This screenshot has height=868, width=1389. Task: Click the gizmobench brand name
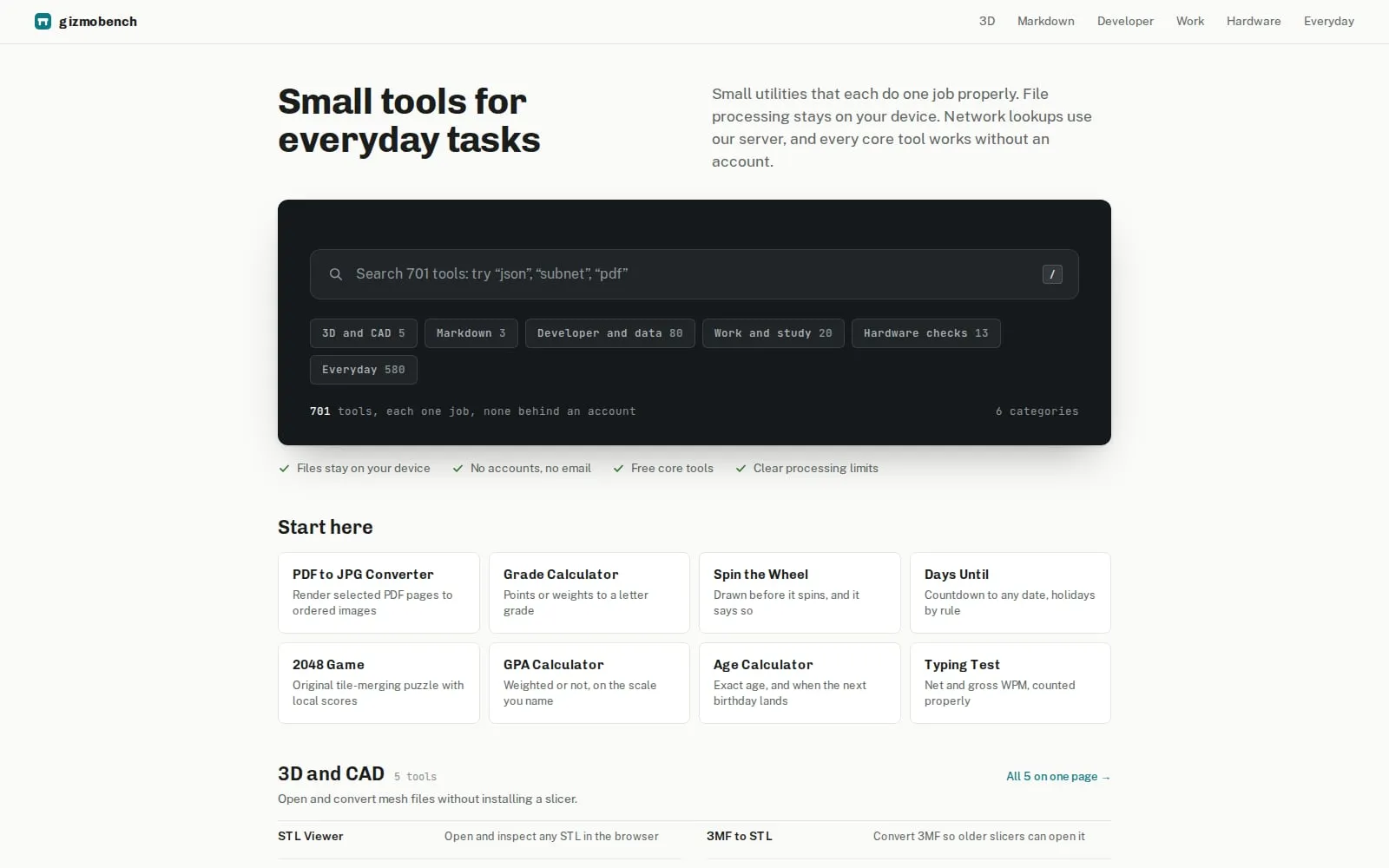coord(98,22)
